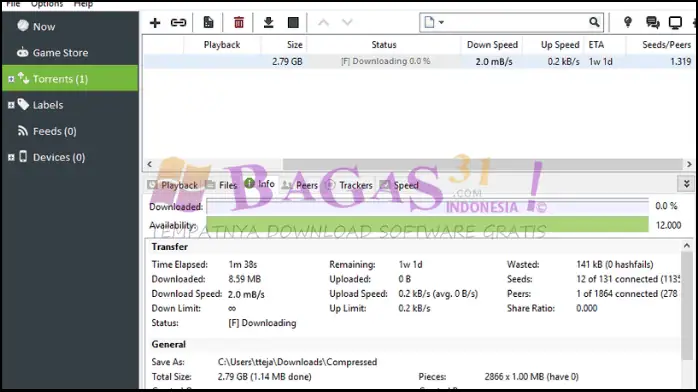The image size is (698, 392).
Task: Select Torrents (1) in sidebar
Action: (70, 79)
